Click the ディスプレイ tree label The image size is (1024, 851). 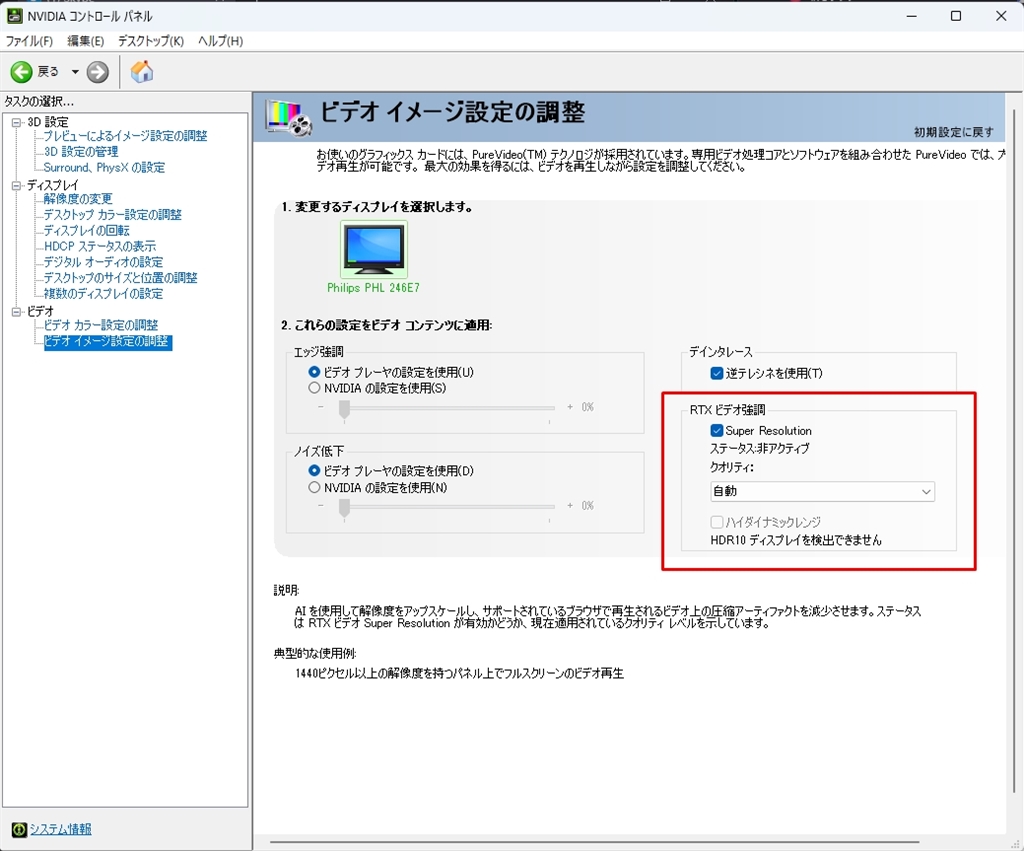[52, 185]
